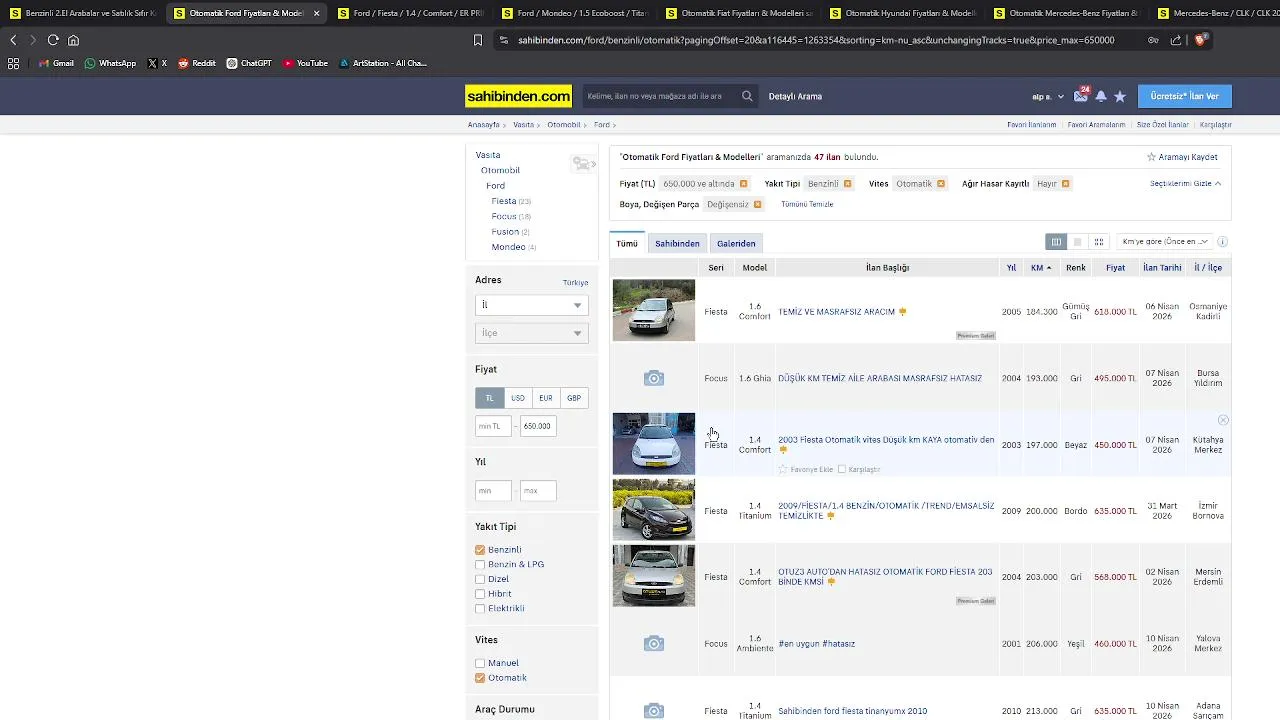Switch to classic list view icon
The width and height of the screenshot is (1280, 720).
pyautogui.click(x=1056, y=242)
